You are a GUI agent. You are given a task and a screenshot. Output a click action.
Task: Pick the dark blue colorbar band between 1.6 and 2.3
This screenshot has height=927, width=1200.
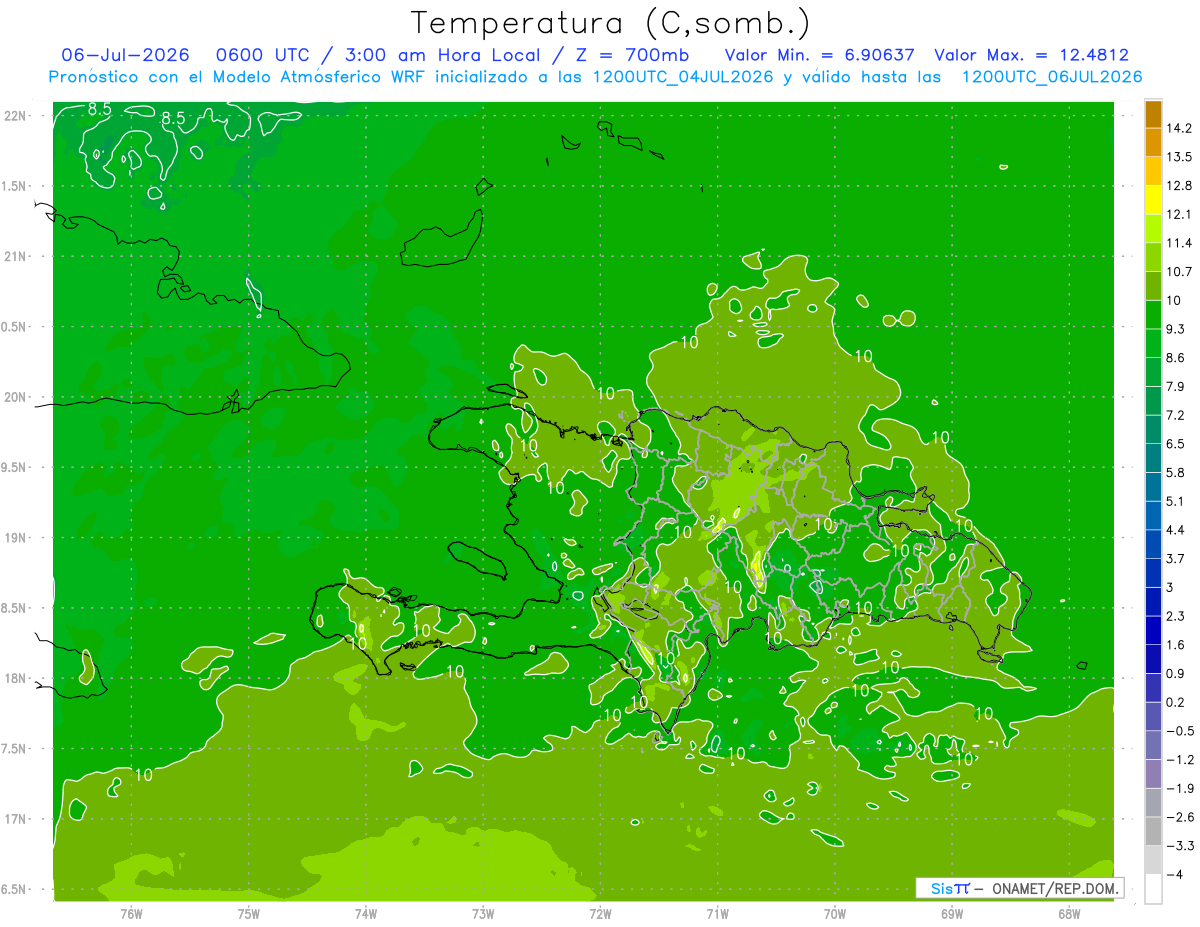1153,630
